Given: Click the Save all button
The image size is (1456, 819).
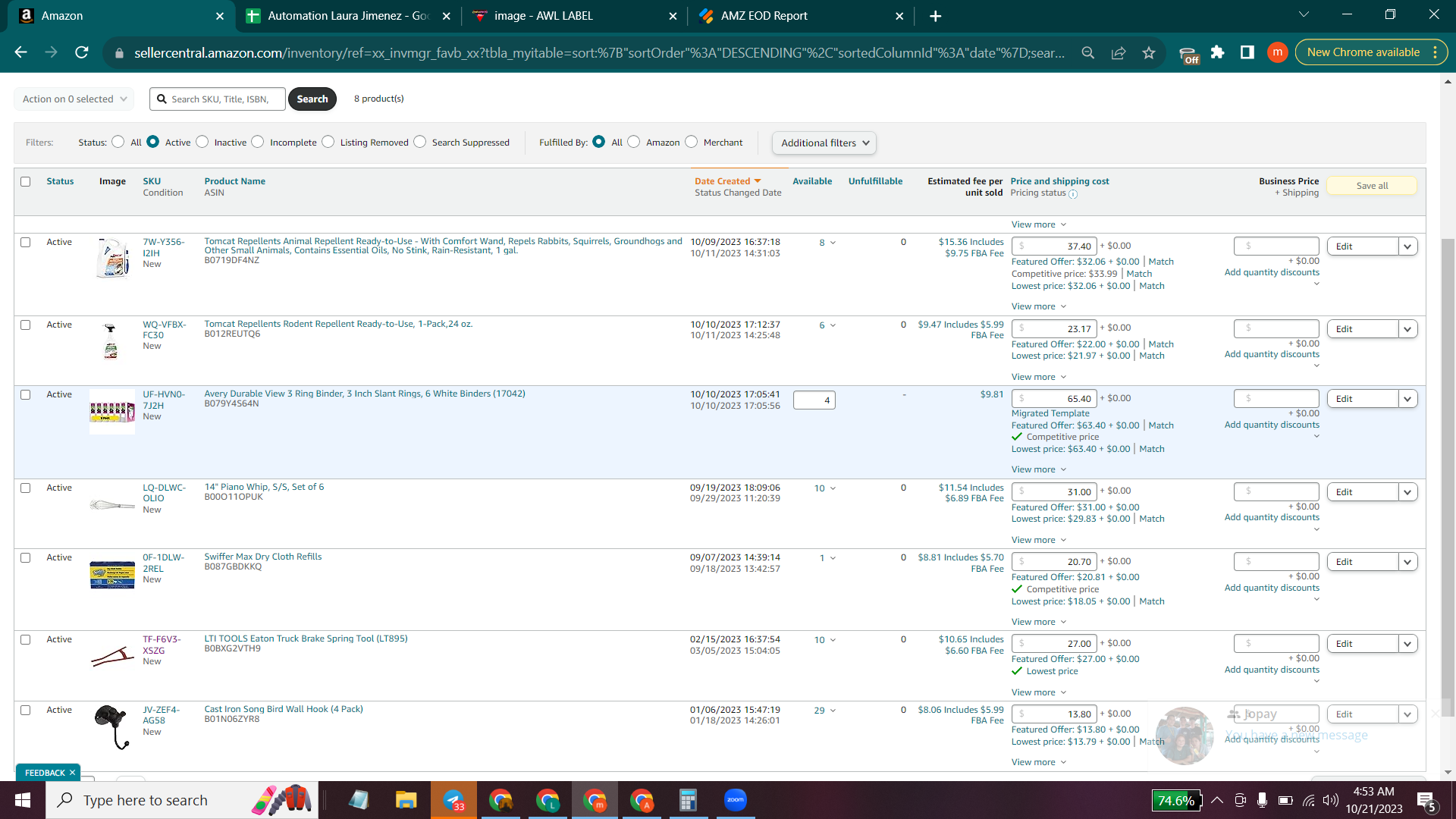Looking at the screenshot, I should pos(1372,186).
